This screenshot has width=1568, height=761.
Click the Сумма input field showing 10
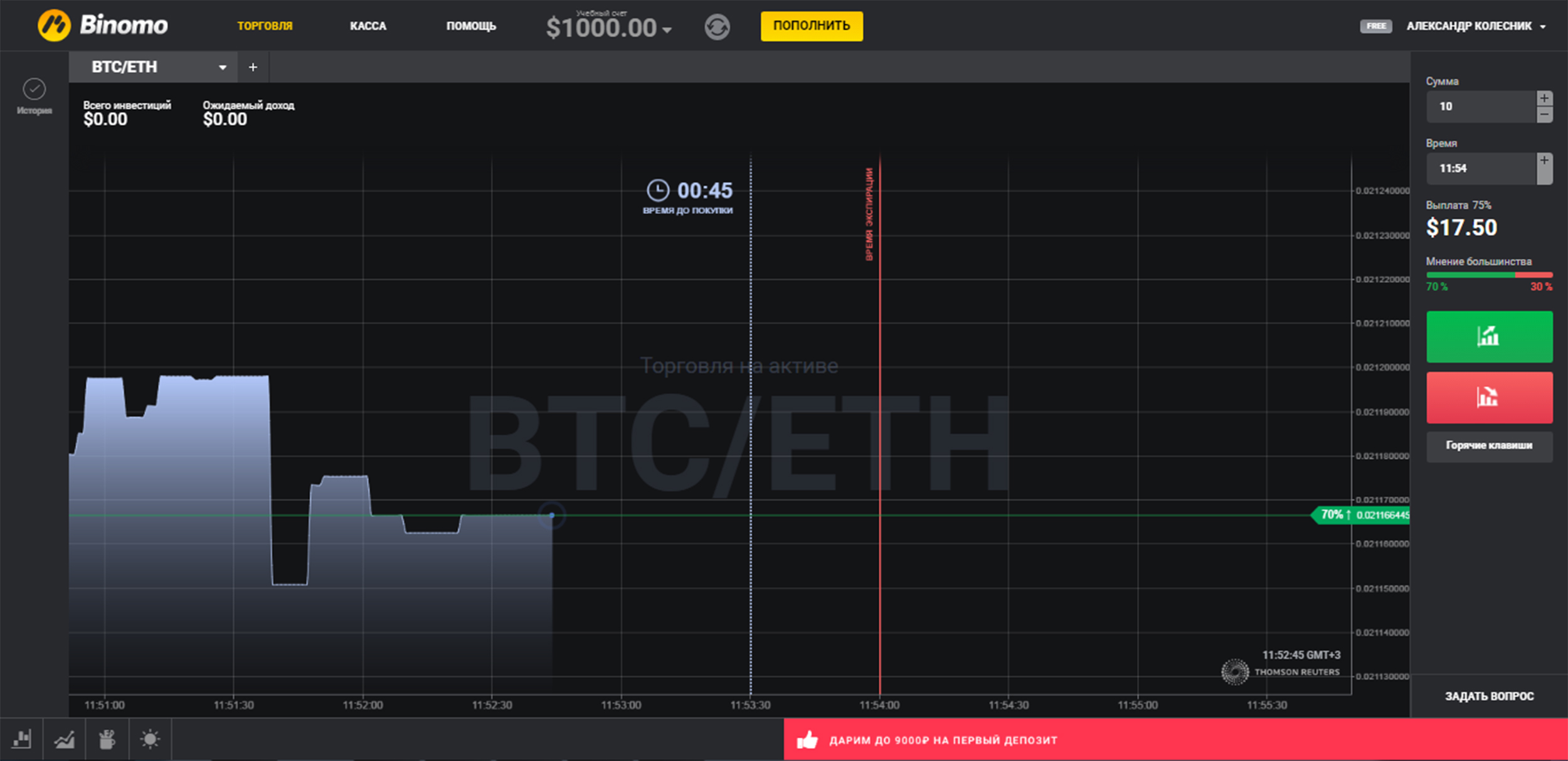coord(1480,107)
